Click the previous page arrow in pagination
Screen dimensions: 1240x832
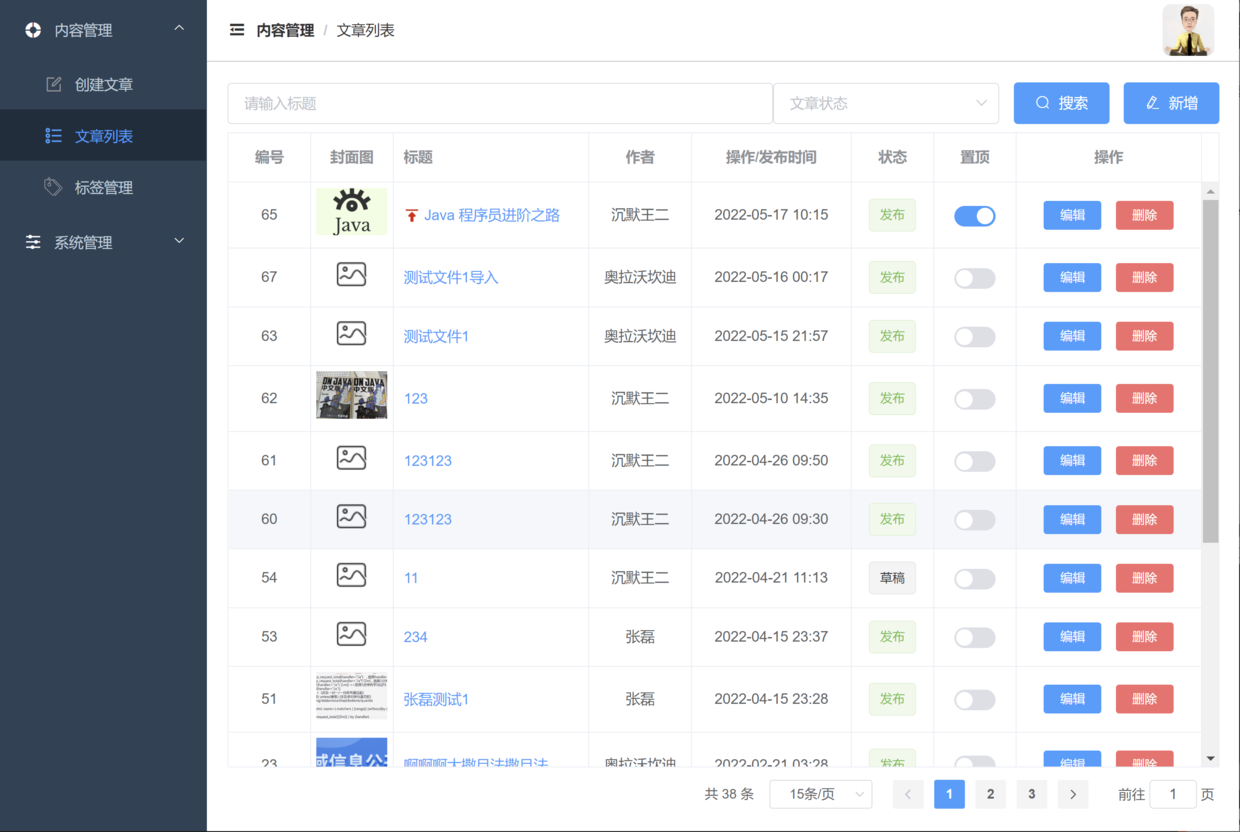click(x=908, y=794)
